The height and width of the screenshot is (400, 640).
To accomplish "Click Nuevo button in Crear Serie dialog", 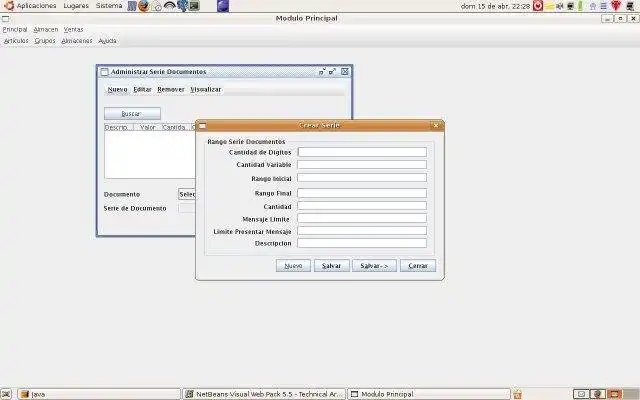I will (293, 266).
